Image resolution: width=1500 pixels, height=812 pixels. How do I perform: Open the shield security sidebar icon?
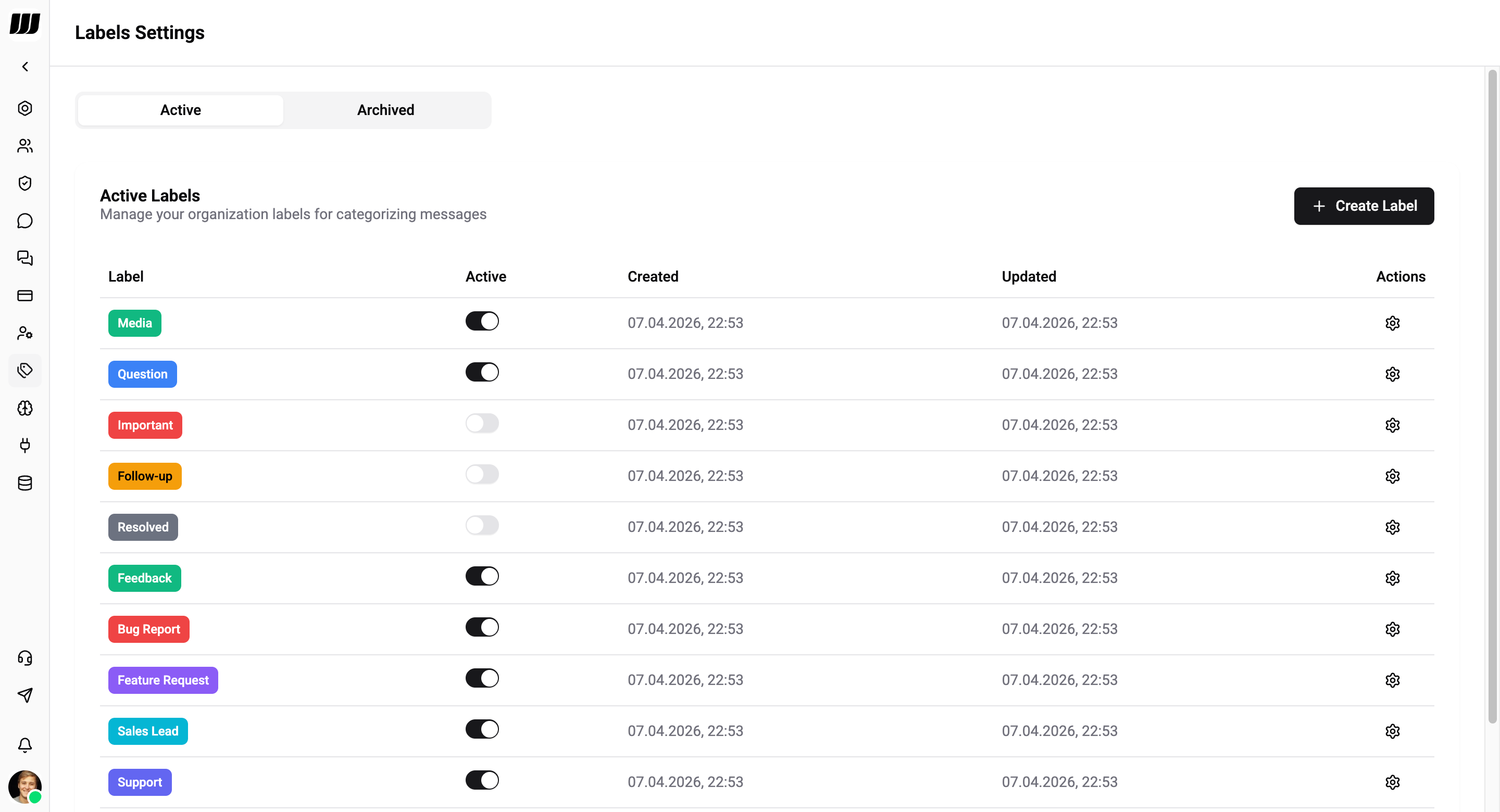pos(24,183)
